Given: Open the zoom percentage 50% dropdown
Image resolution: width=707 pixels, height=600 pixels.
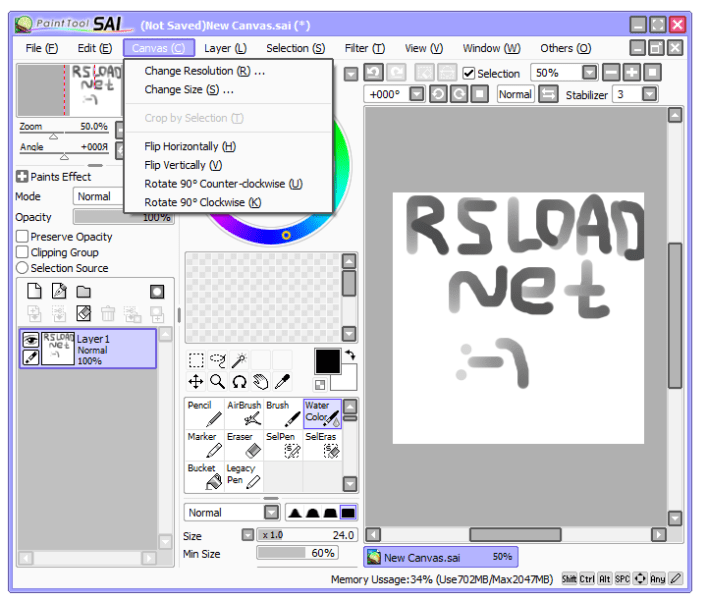Looking at the screenshot, I should coord(589,73).
